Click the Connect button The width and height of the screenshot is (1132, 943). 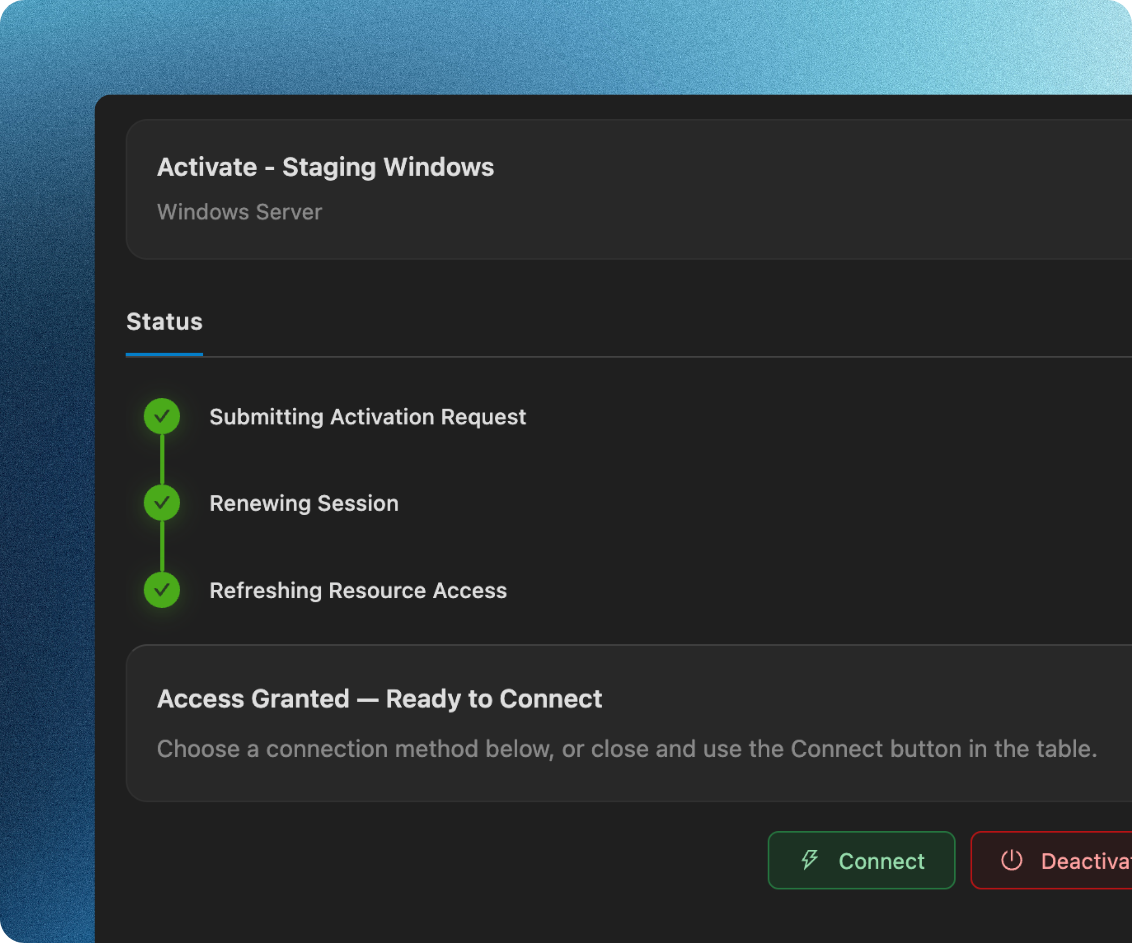point(861,860)
